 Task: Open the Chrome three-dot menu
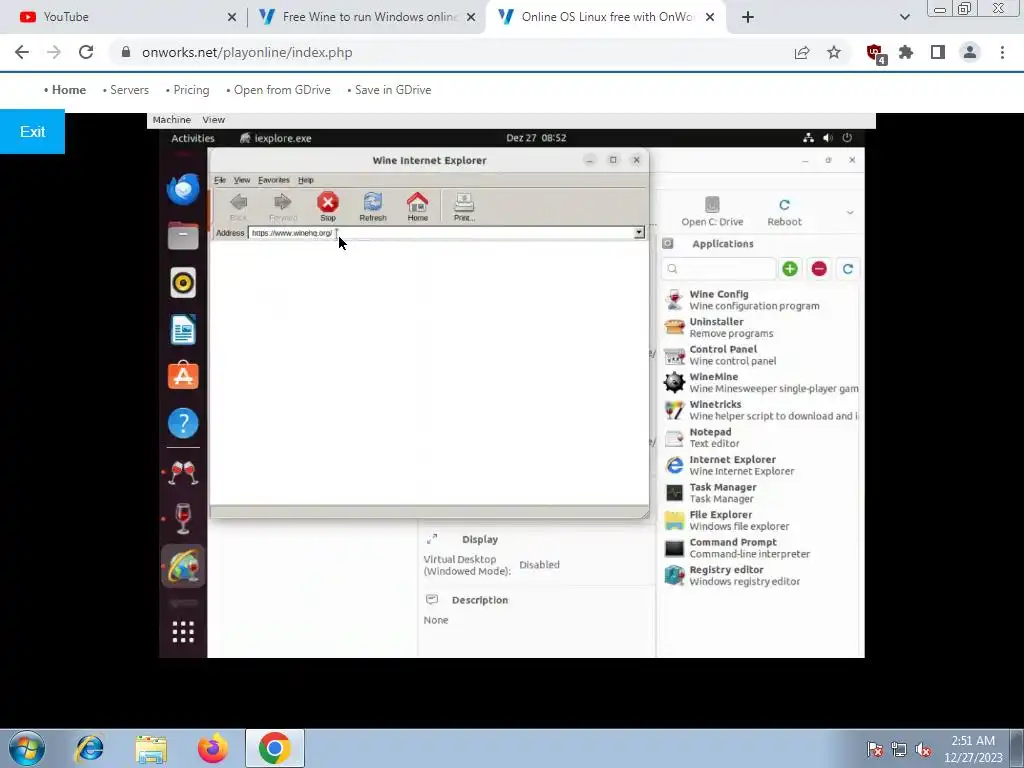[1002, 52]
